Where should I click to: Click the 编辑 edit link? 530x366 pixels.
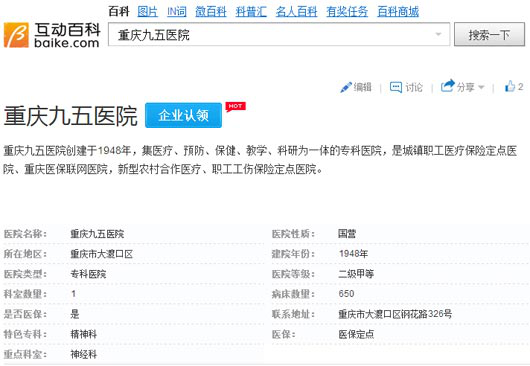[x=362, y=87]
